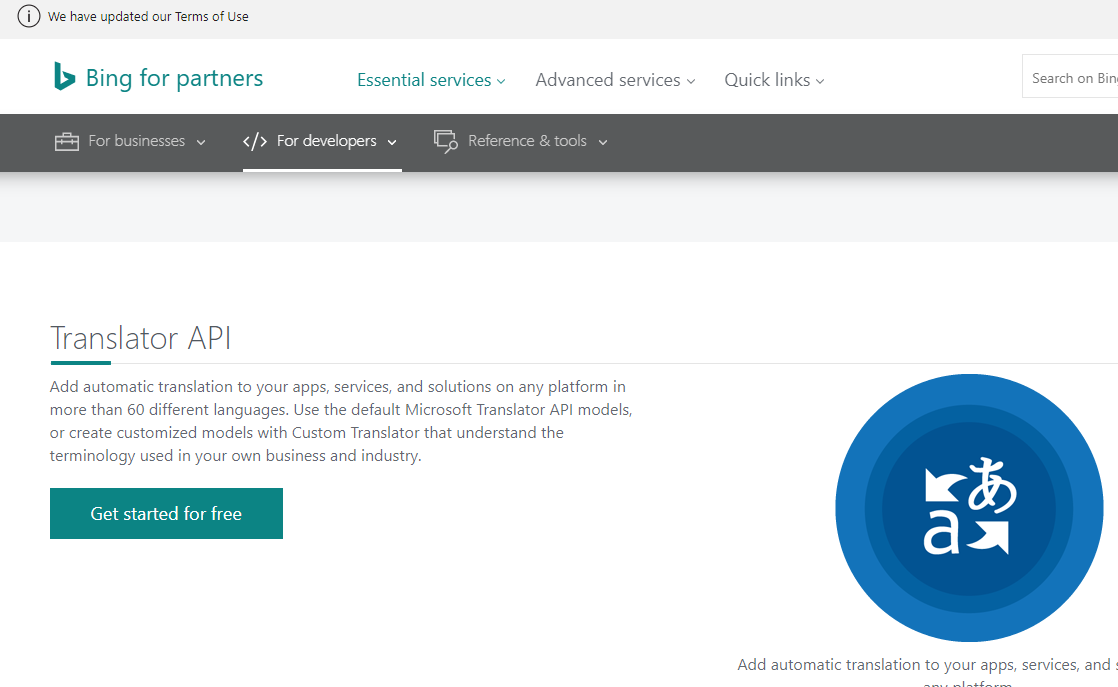Click the Get started for free button

point(166,513)
